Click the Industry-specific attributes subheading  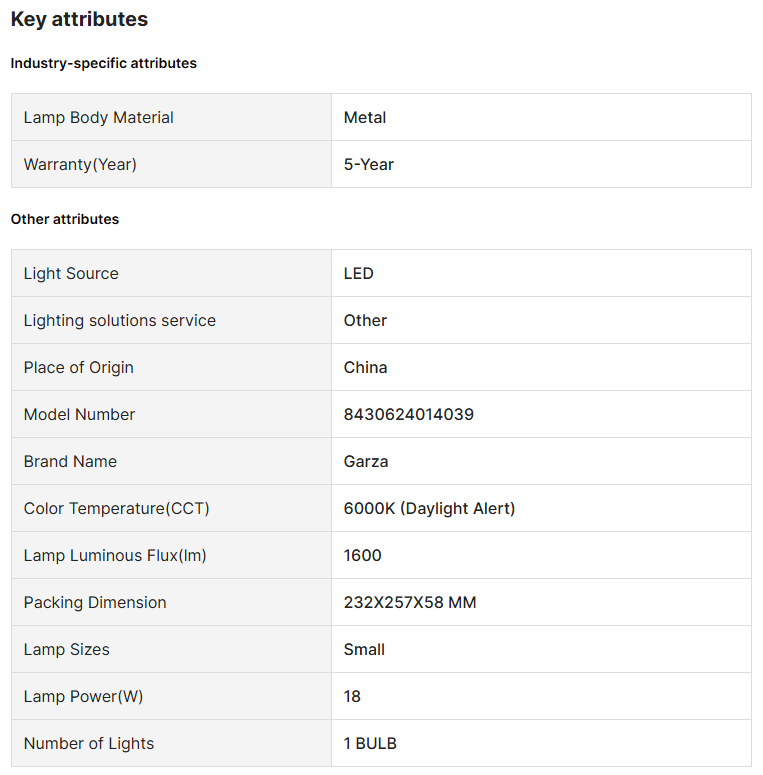point(104,63)
